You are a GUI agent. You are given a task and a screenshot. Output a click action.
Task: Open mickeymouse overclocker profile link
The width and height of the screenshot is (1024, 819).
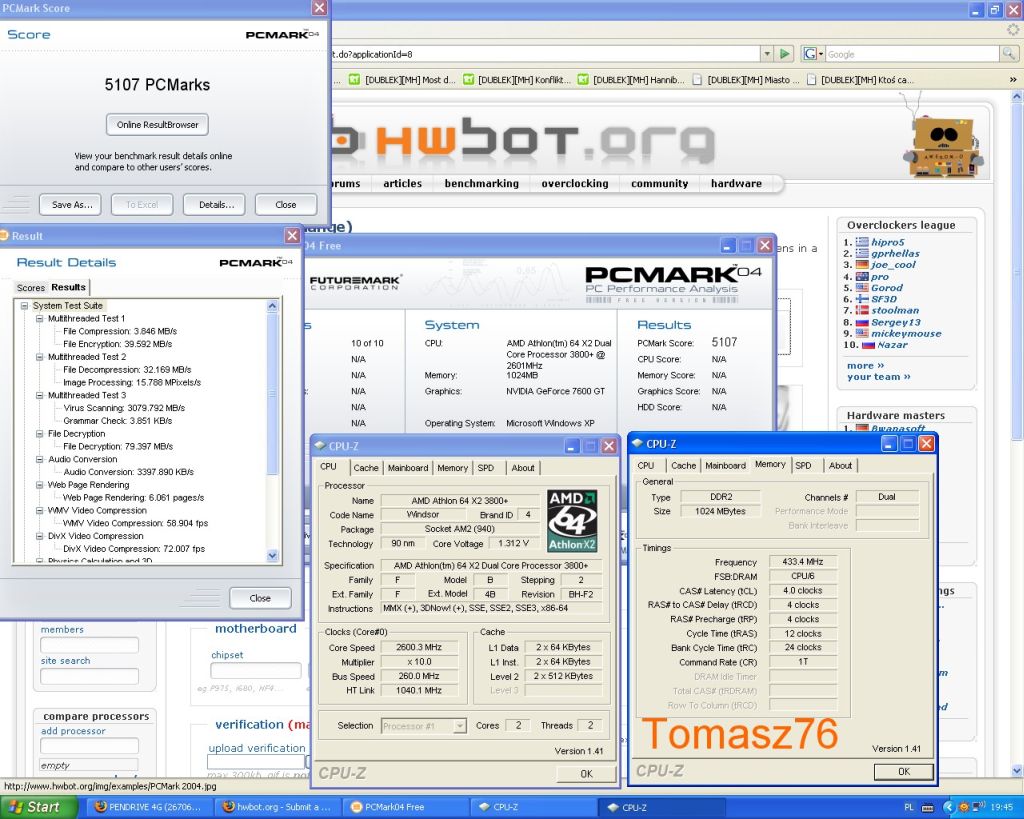pyautogui.click(x=906, y=333)
